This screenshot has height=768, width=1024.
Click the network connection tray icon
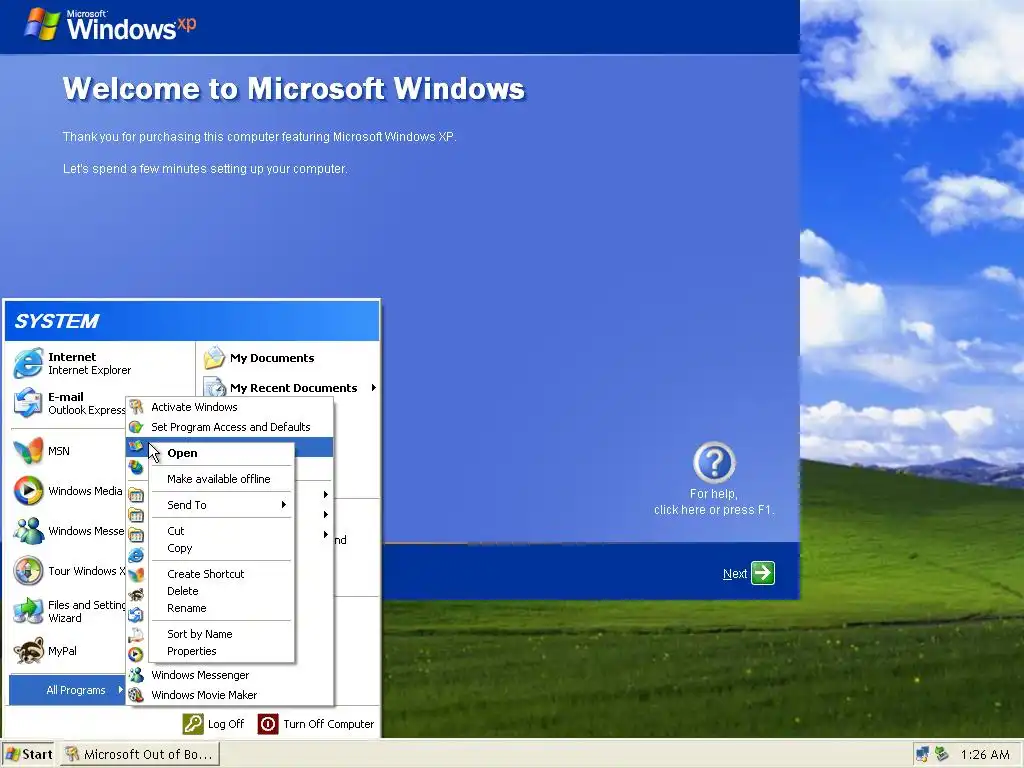click(x=922, y=754)
